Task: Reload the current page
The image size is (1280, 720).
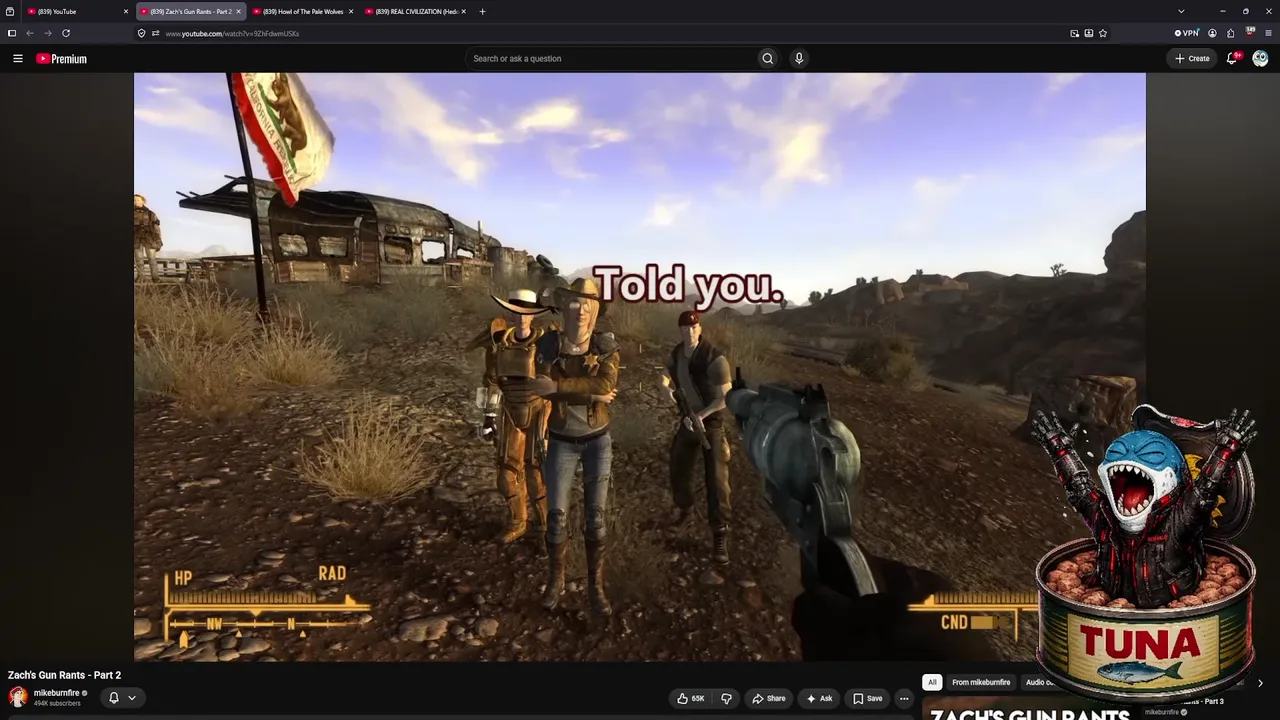Action: click(66, 33)
